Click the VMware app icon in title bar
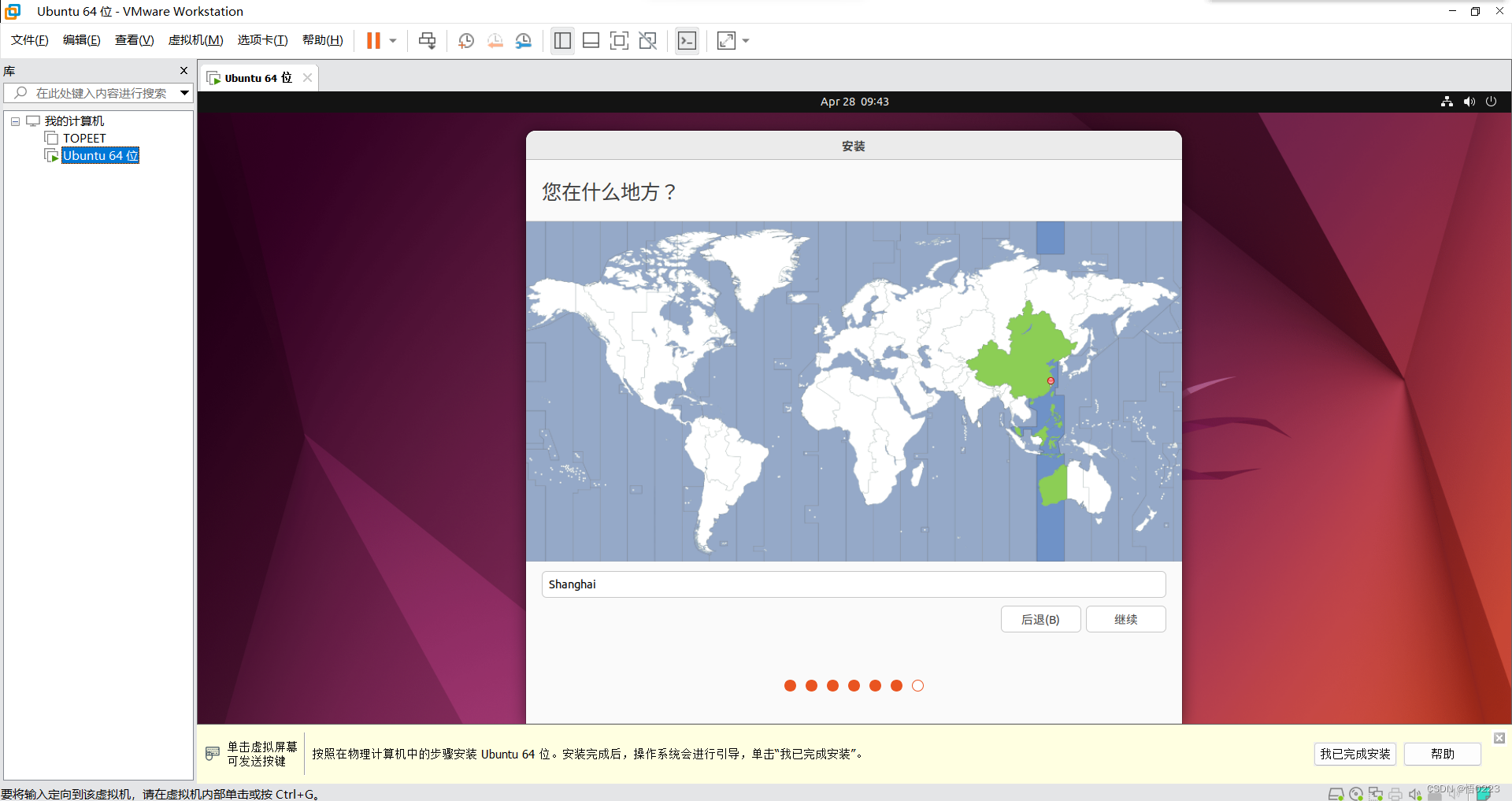The height and width of the screenshot is (801, 1512). [x=13, y=11]
